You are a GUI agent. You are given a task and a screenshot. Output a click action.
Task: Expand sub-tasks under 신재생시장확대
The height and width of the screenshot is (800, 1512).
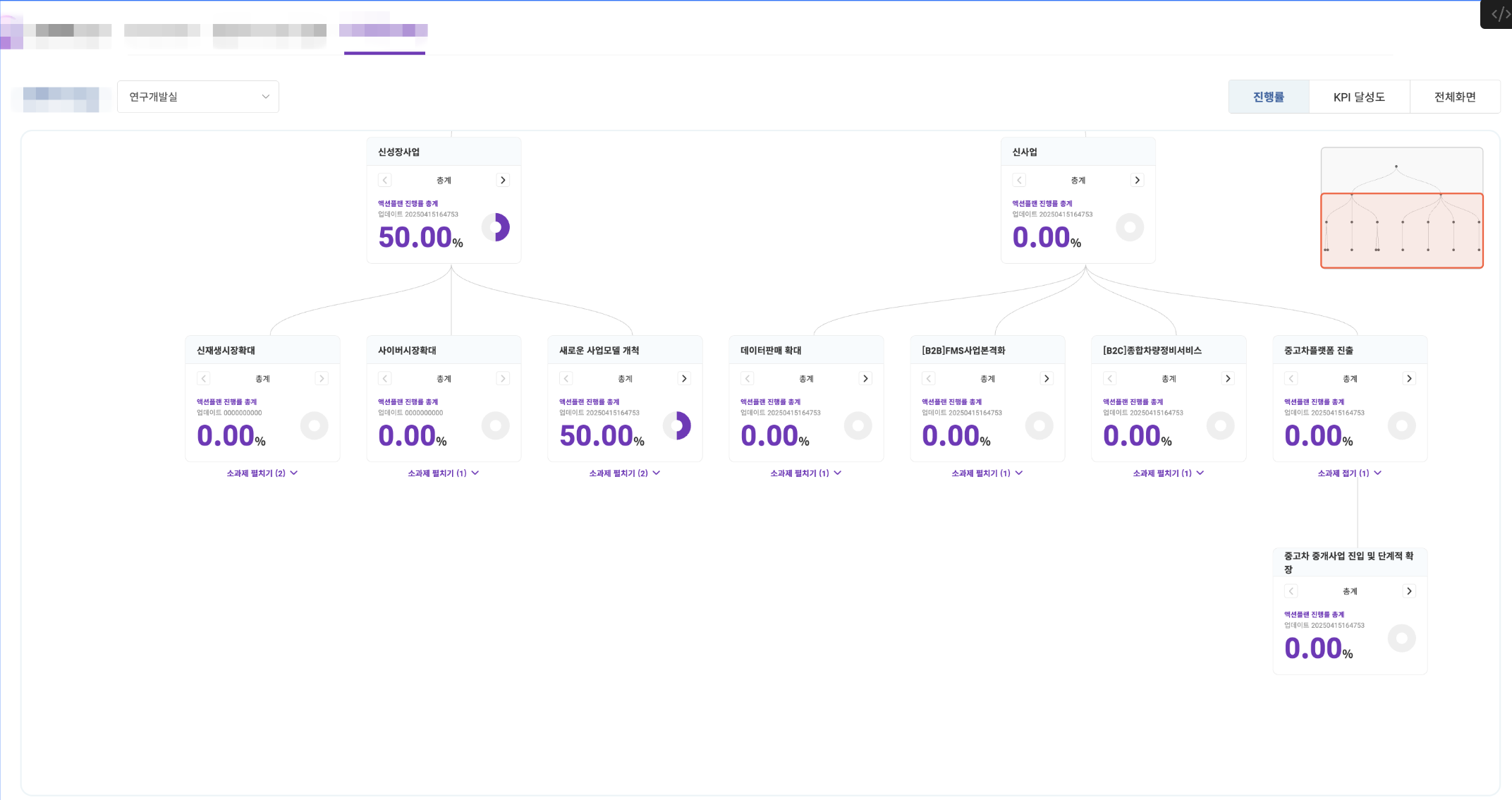[x=262, y=473]
